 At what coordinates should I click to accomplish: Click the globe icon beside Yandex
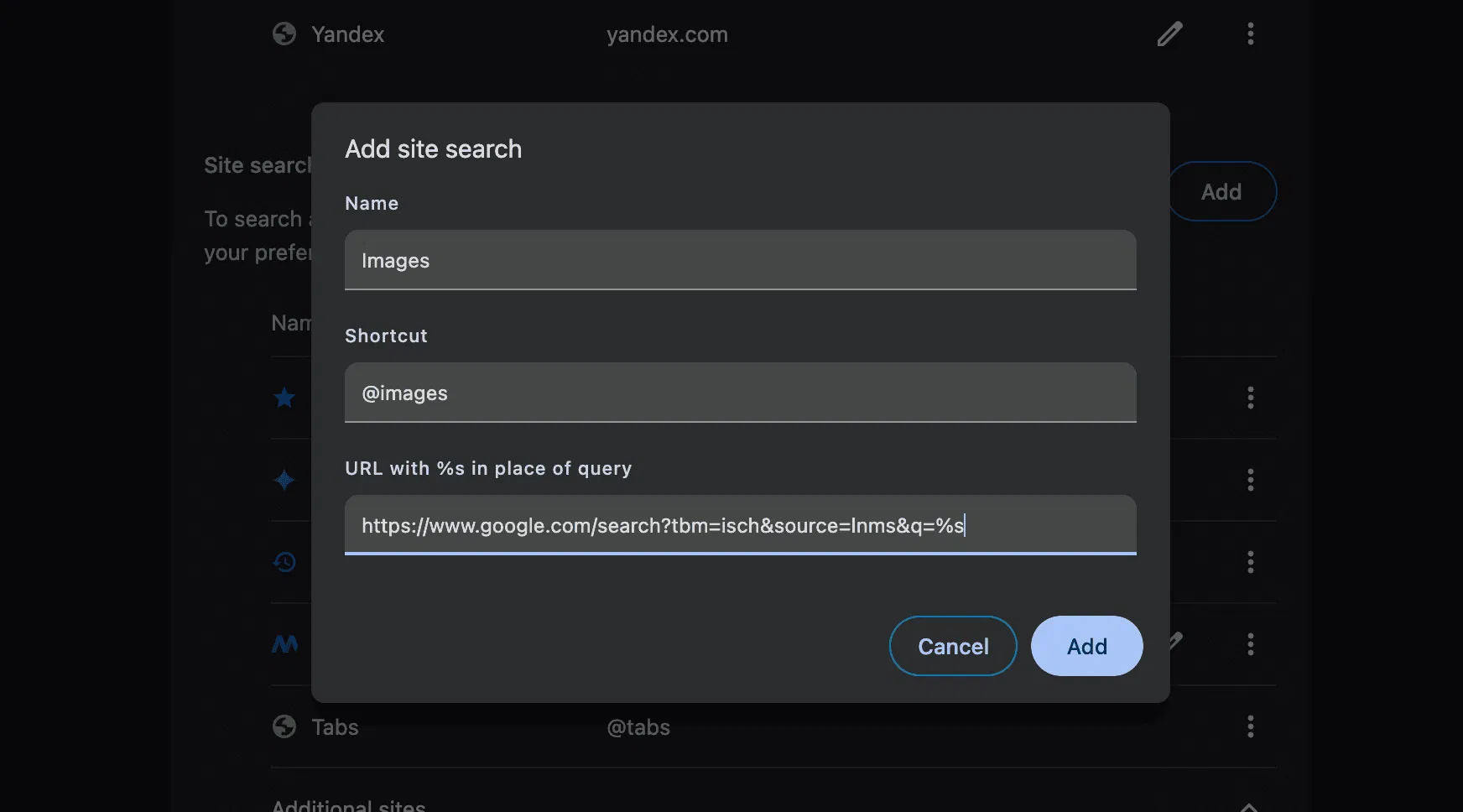pos(284,34)
